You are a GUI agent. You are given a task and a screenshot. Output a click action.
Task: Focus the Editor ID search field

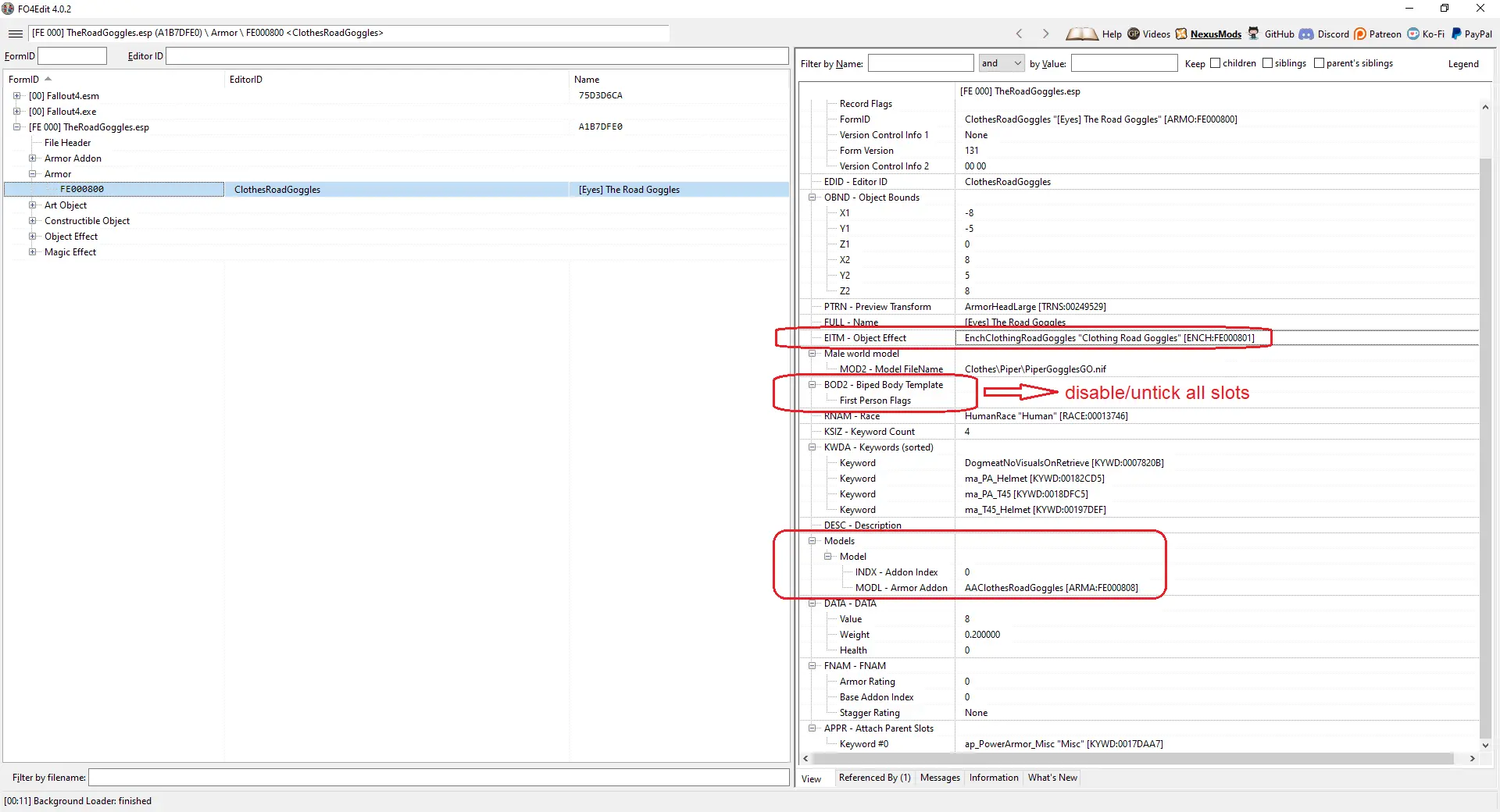point(477,56)
